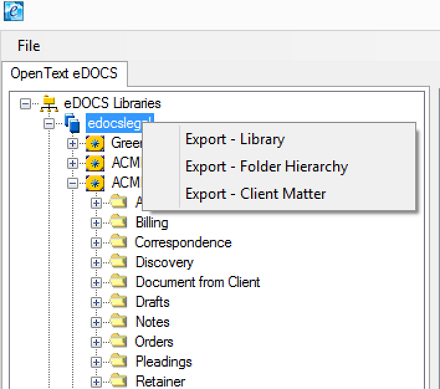
Task: Expand the Correspondence folder
Action: tap(96, 243)
